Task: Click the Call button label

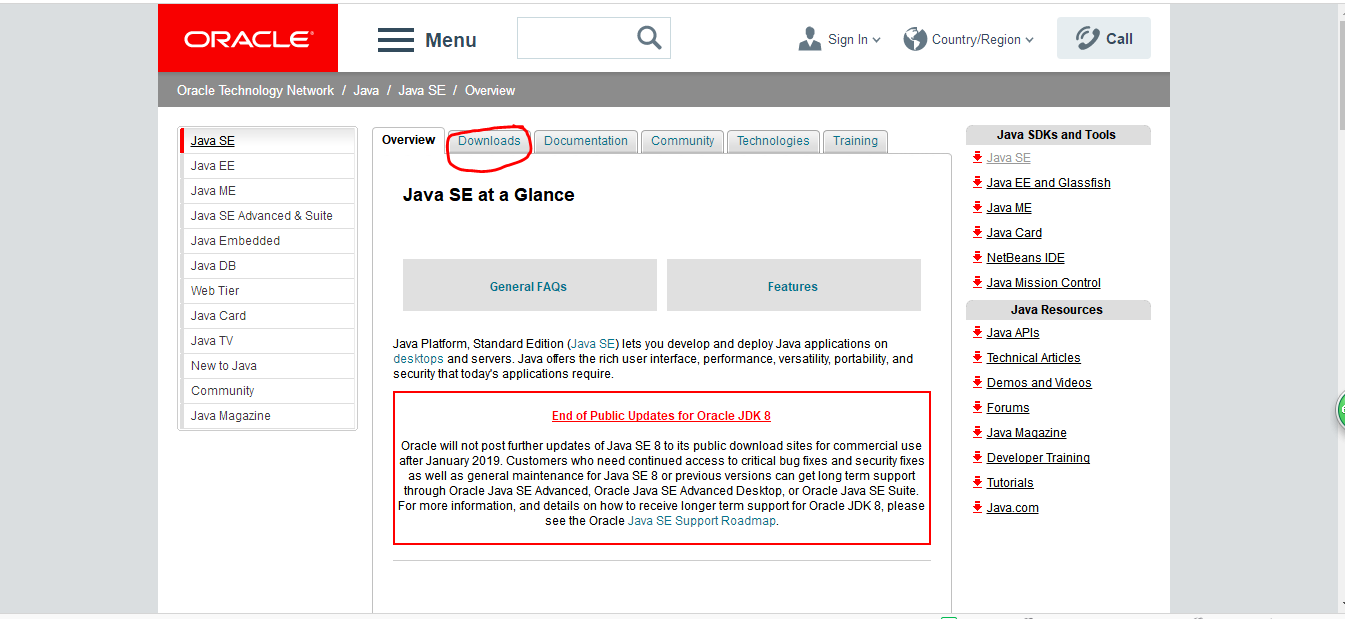Action: click(1119, 39)
